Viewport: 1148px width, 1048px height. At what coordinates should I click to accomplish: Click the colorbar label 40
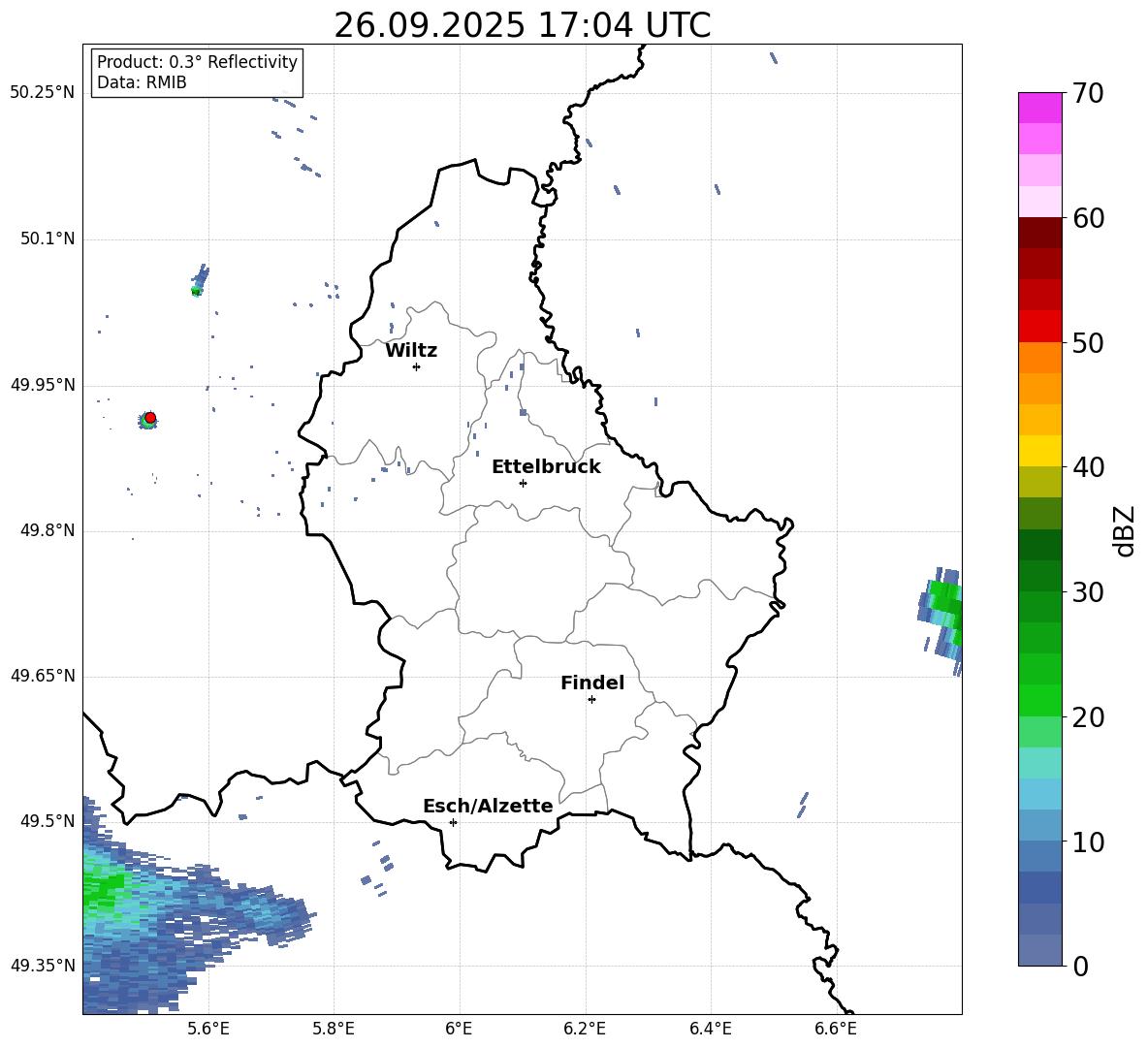point(1088,467)
